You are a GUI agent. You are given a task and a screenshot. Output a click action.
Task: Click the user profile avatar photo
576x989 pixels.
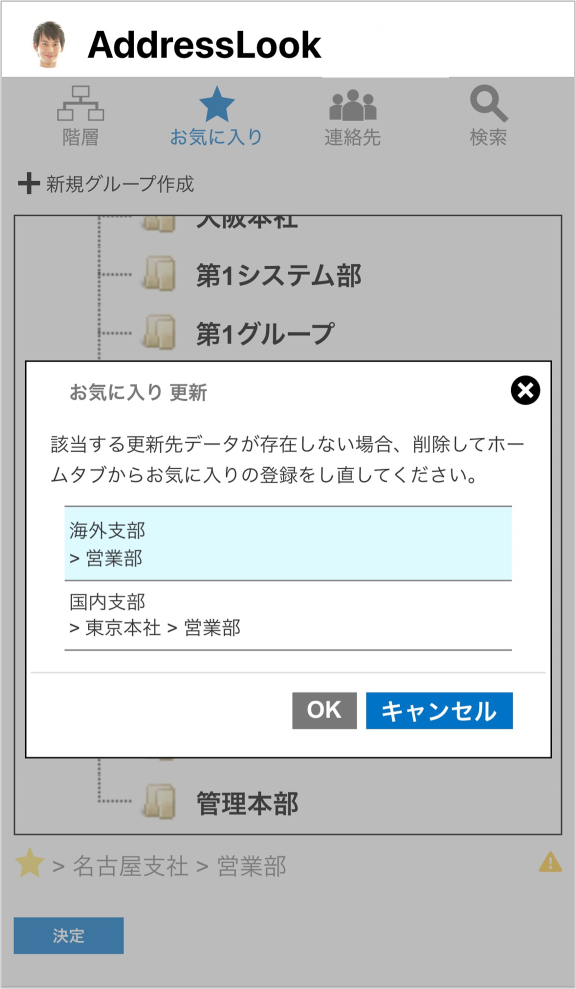[49, 44]
